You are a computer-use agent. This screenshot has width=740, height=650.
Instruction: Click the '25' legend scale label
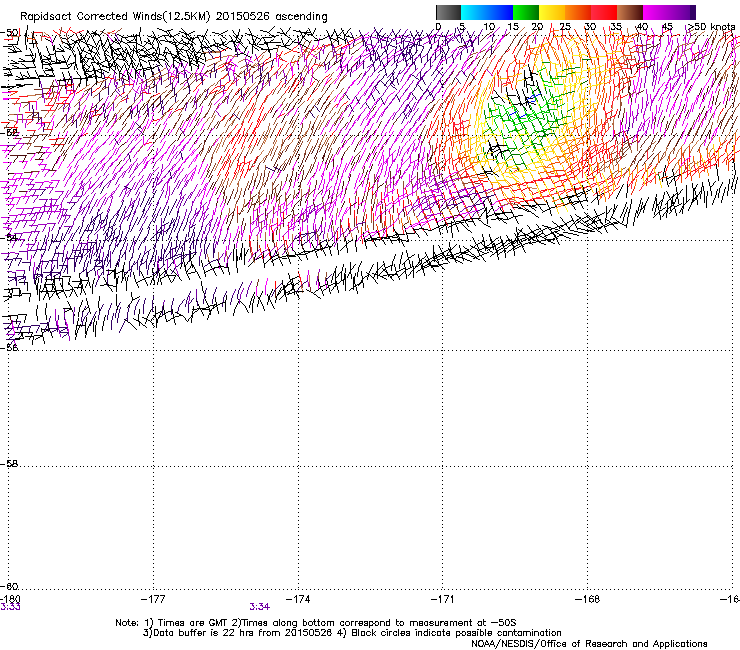(x=565, y=26)
